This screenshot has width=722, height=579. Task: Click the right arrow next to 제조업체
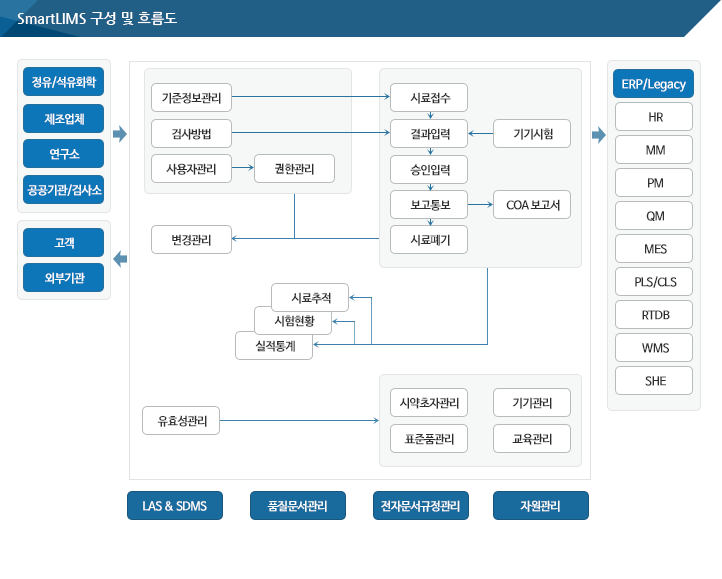point(120,134)
